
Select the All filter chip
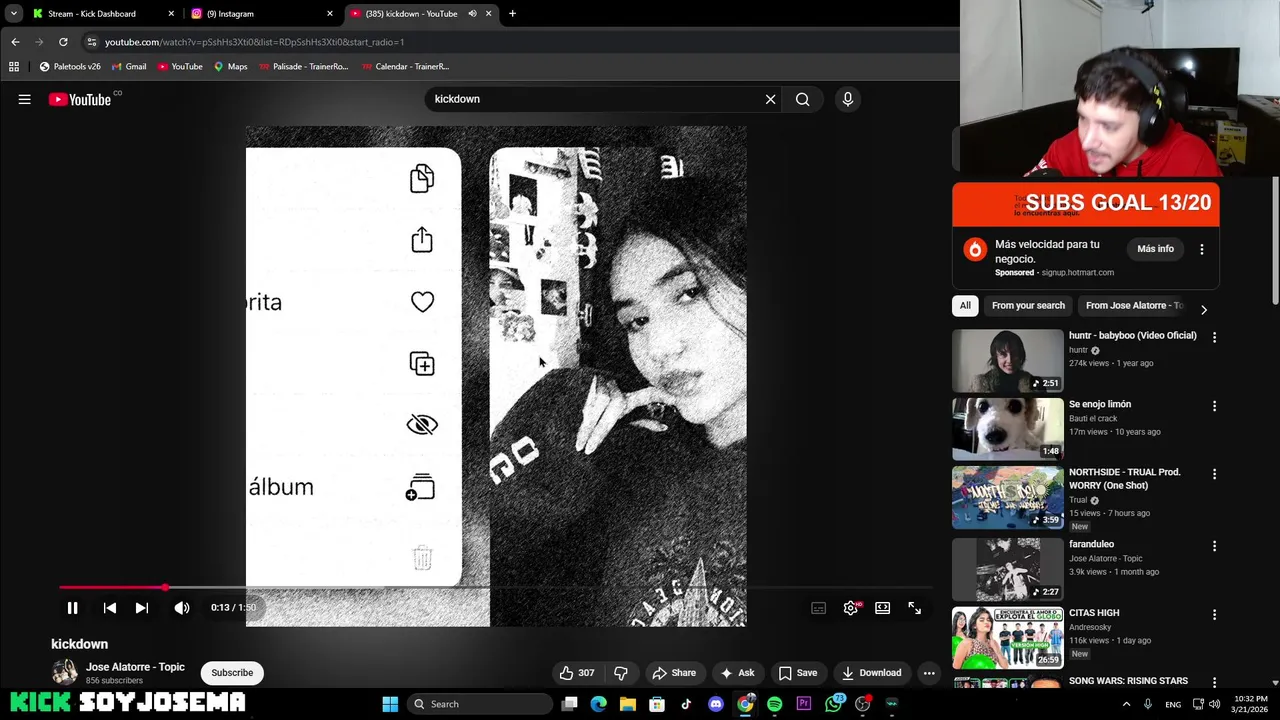click(x=965, y=306)
